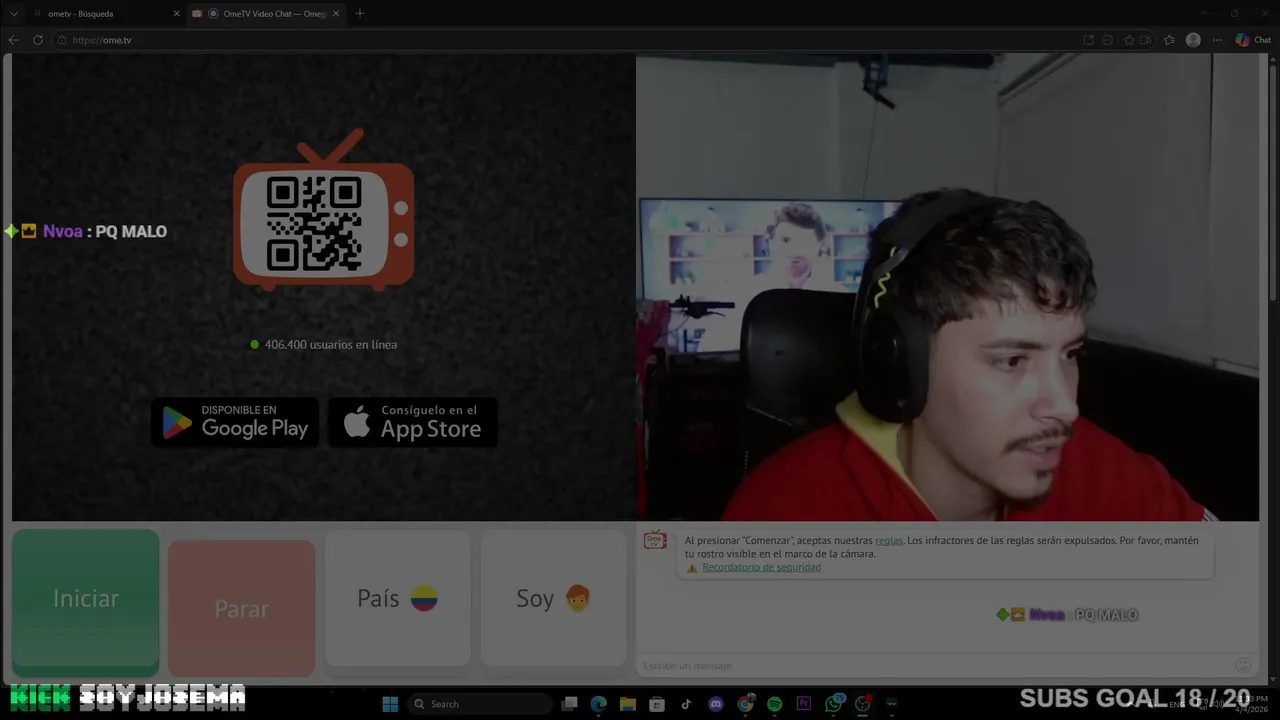This screenshot has height=720, width=1280.
Task: Open the browser profile avatar
Action: click(x=1193, y=40)
